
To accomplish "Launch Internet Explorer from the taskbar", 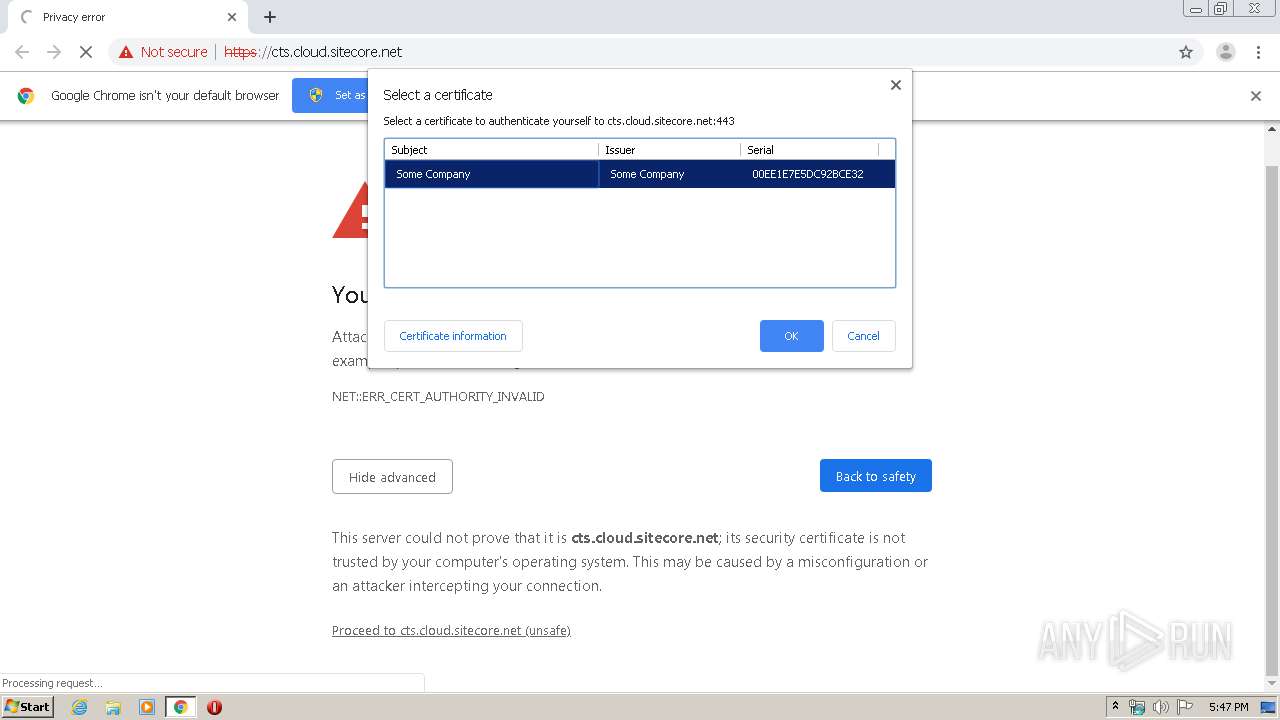I will (79, 707).
